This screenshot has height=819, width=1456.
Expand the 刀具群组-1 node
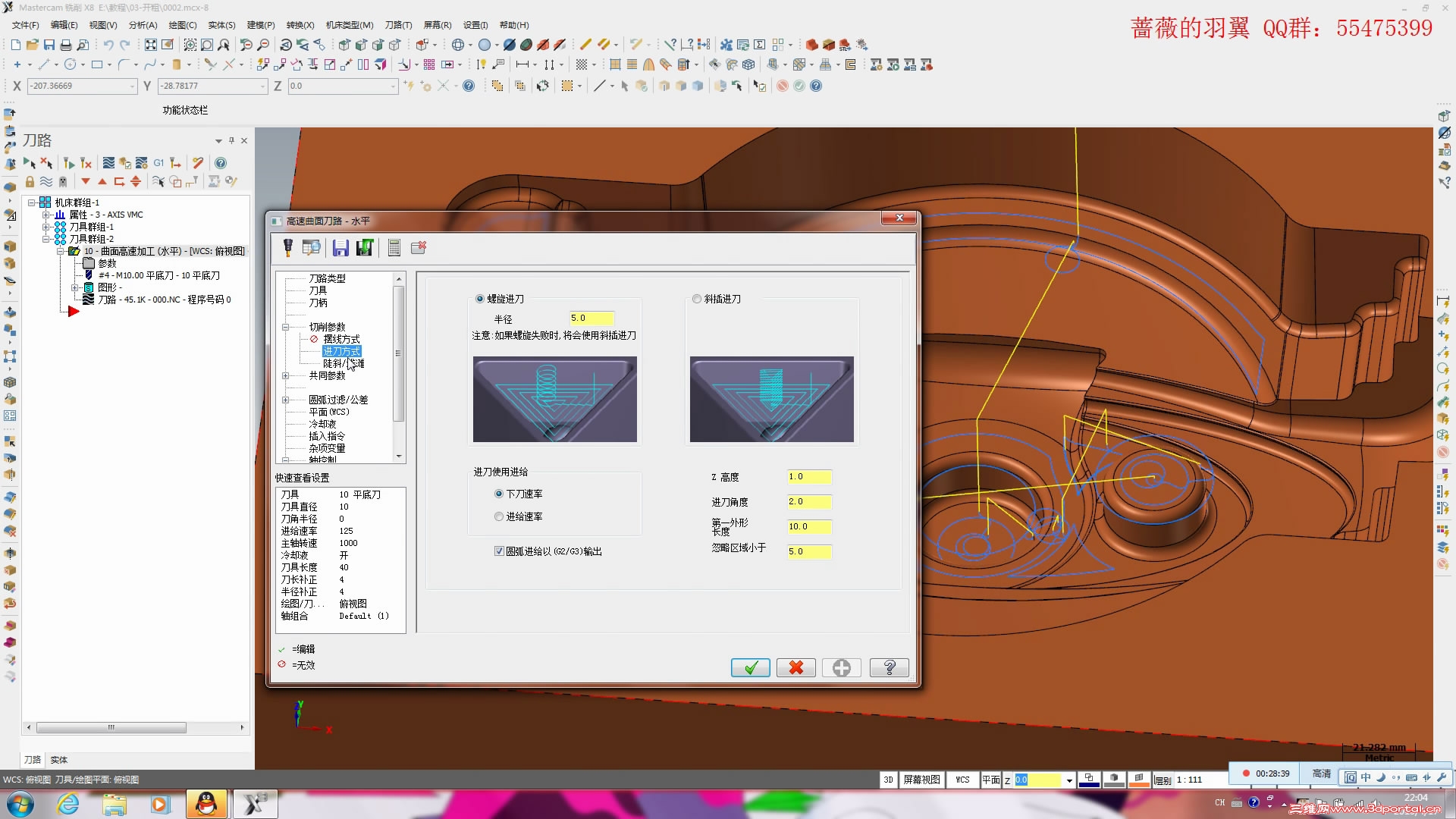coord(46,227)
